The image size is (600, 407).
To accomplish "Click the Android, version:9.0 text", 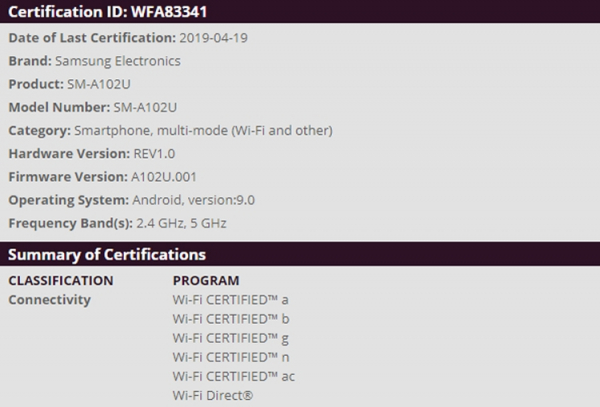I will 200,199.
